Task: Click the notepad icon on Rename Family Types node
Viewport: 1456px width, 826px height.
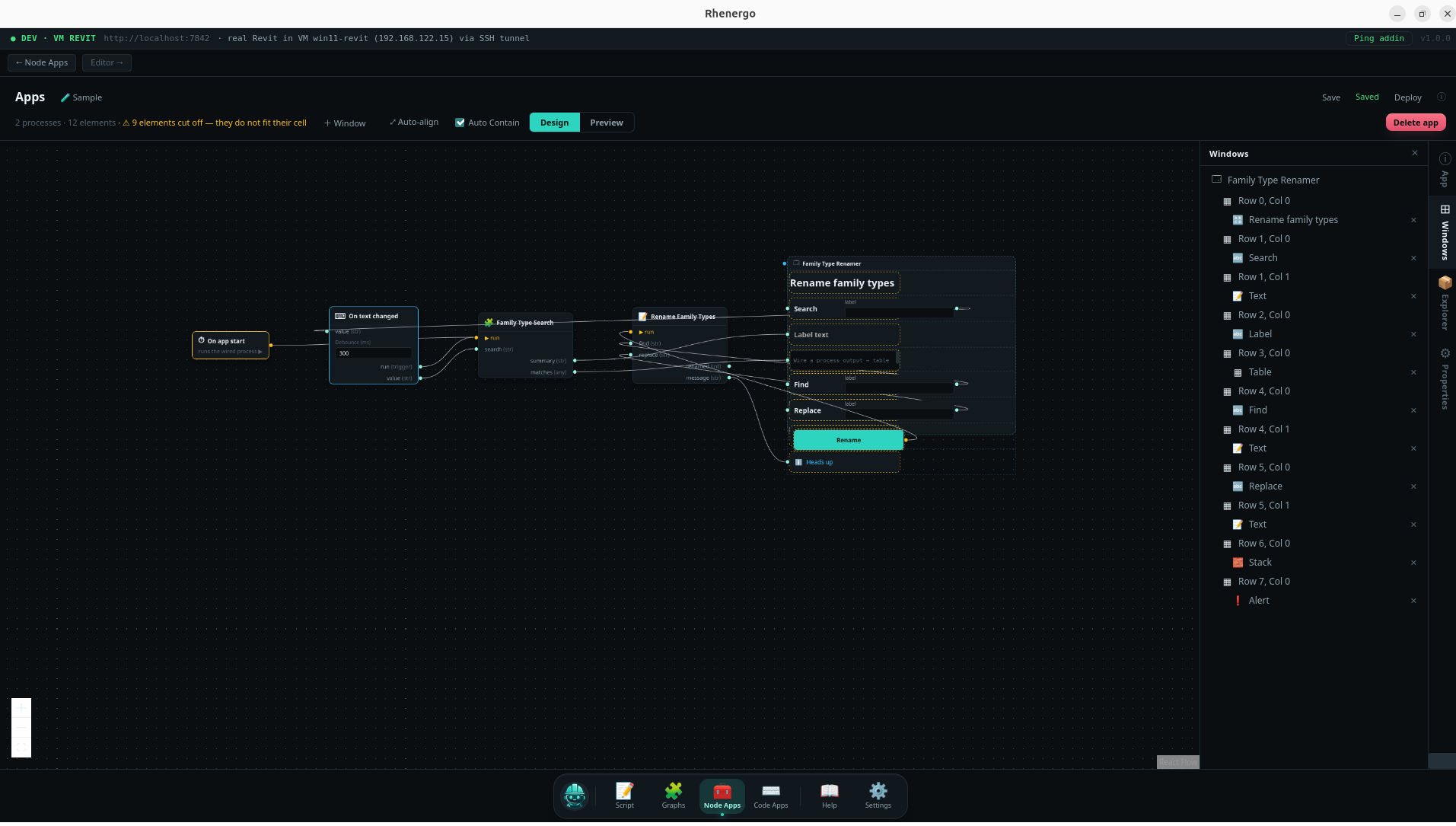Action: (643, 317)
